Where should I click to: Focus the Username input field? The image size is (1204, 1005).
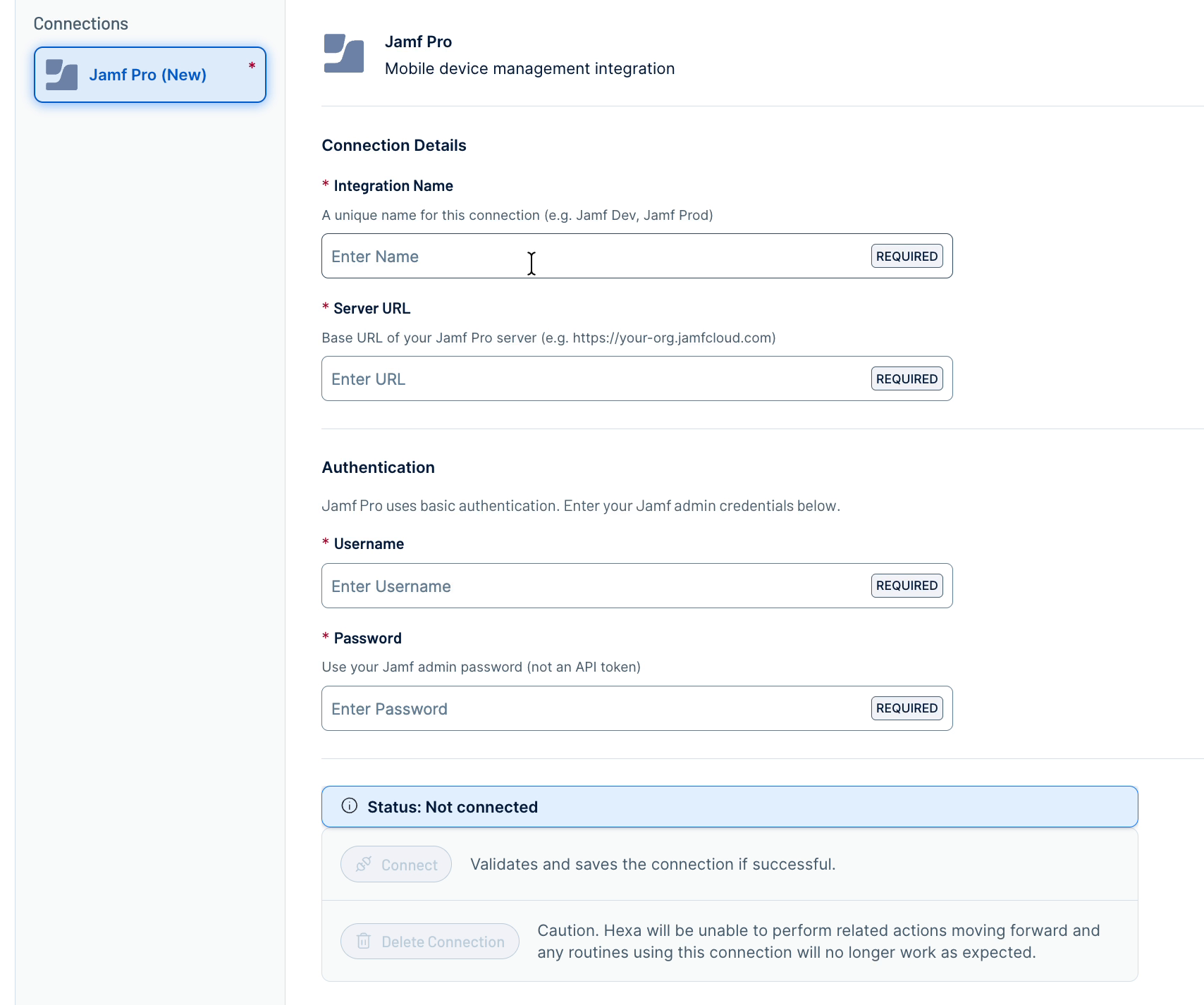(x=637, y=586)
